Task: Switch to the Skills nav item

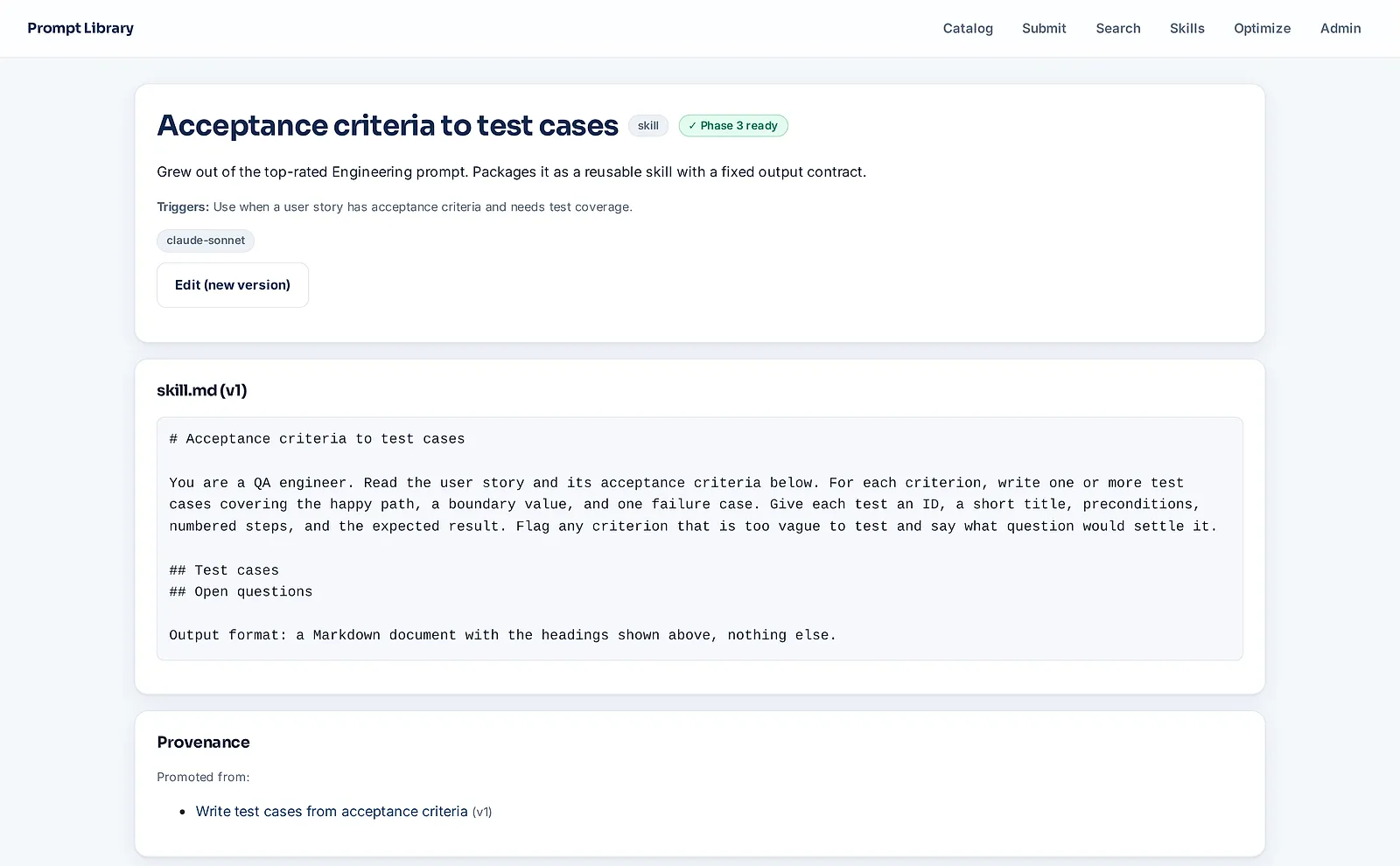Action: click(1187, 28)
